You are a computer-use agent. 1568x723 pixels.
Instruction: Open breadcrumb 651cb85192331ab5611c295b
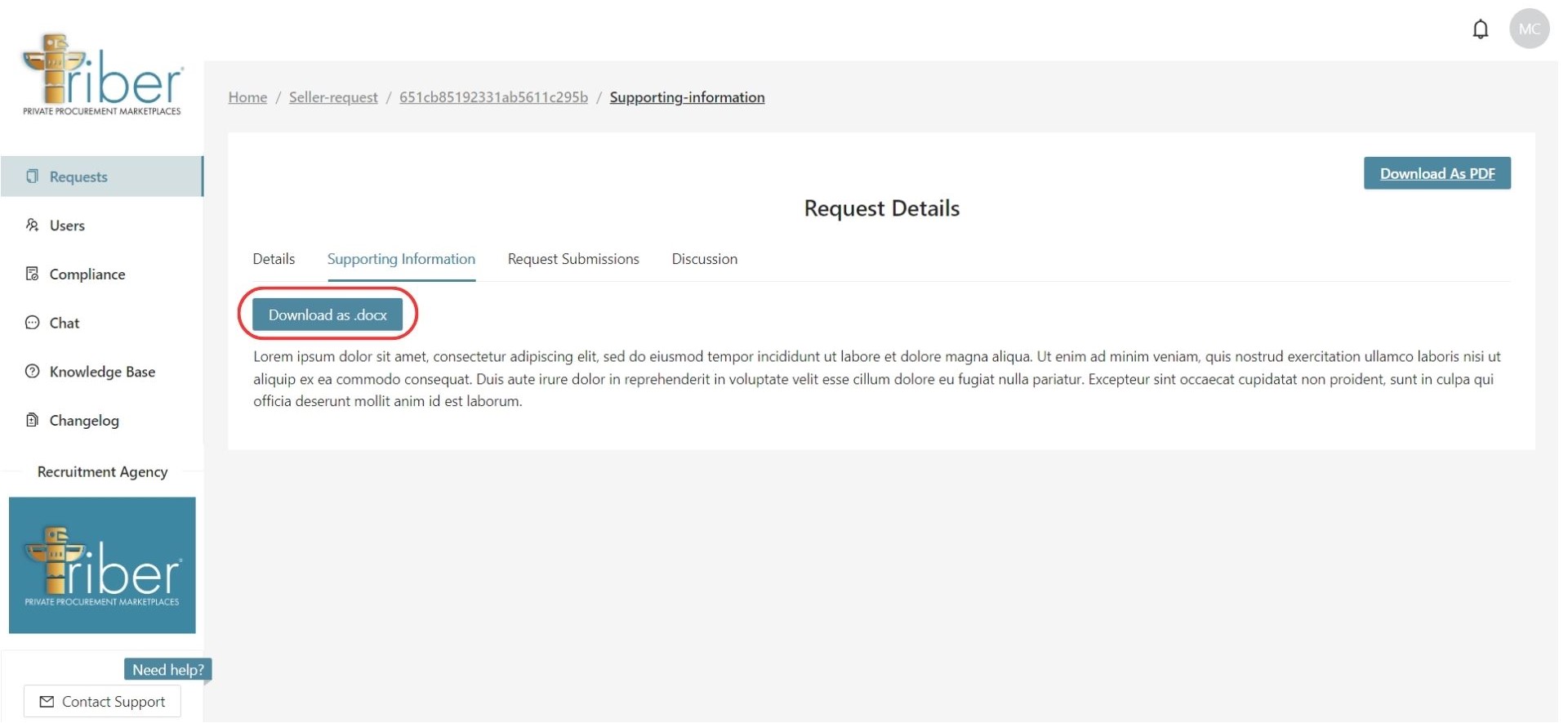point(493,97)
